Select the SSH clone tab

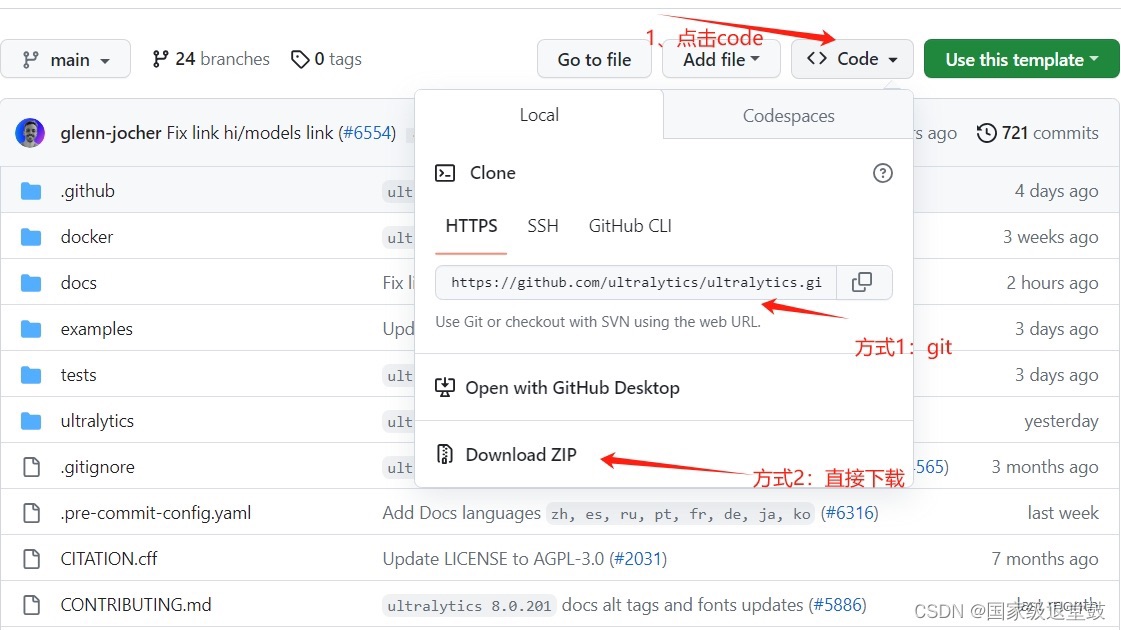click(543, 226)
